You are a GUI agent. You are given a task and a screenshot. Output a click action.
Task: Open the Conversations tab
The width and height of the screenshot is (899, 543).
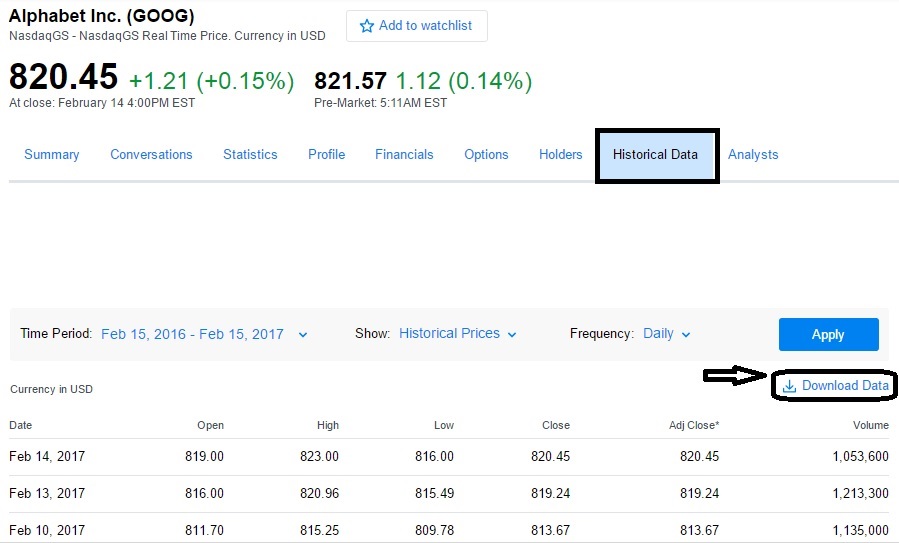point(151,155)
